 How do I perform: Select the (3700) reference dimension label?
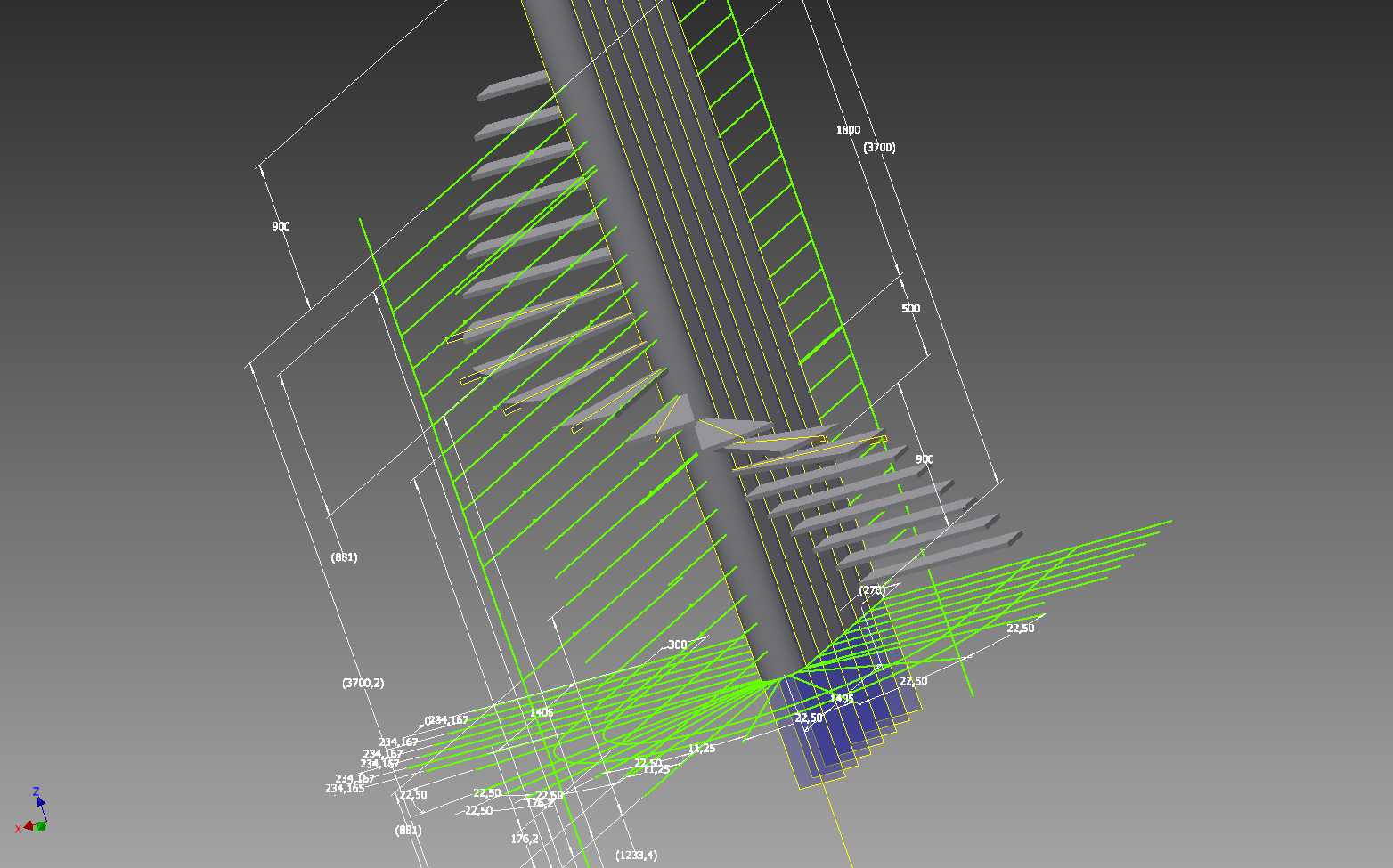pyautogui.click(x=879, y=148)
